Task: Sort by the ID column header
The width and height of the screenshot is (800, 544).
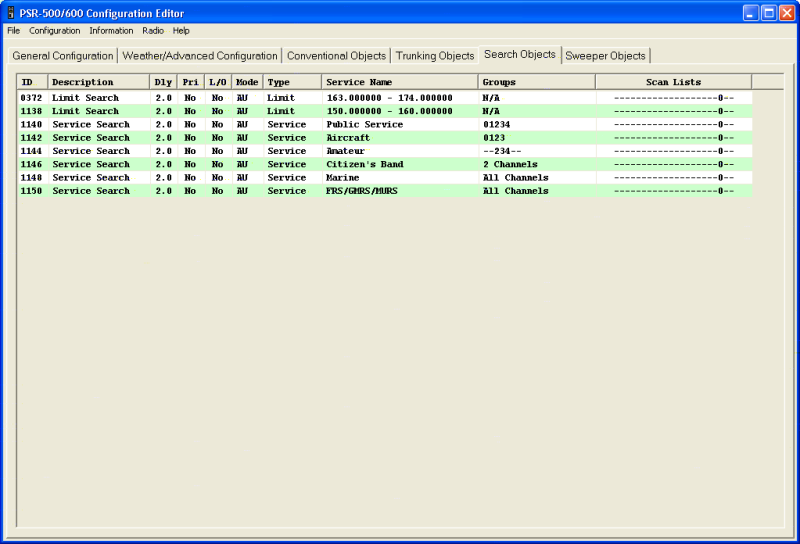Action: coord(32,82)
